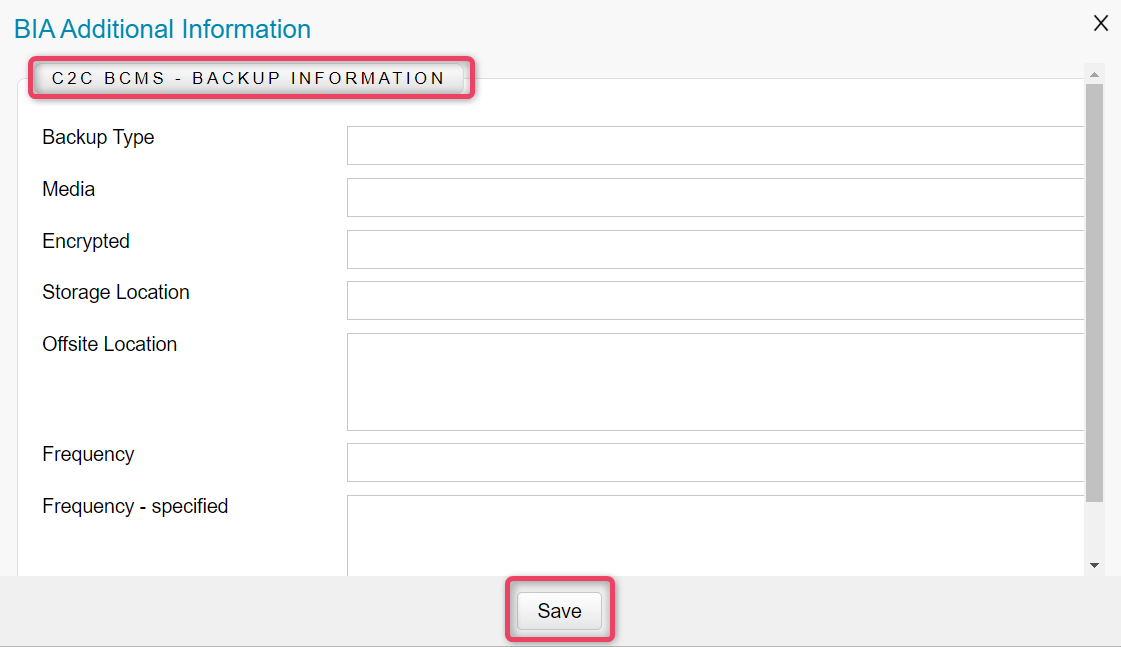
Task: Click the Save button
Action: point(559,611)
